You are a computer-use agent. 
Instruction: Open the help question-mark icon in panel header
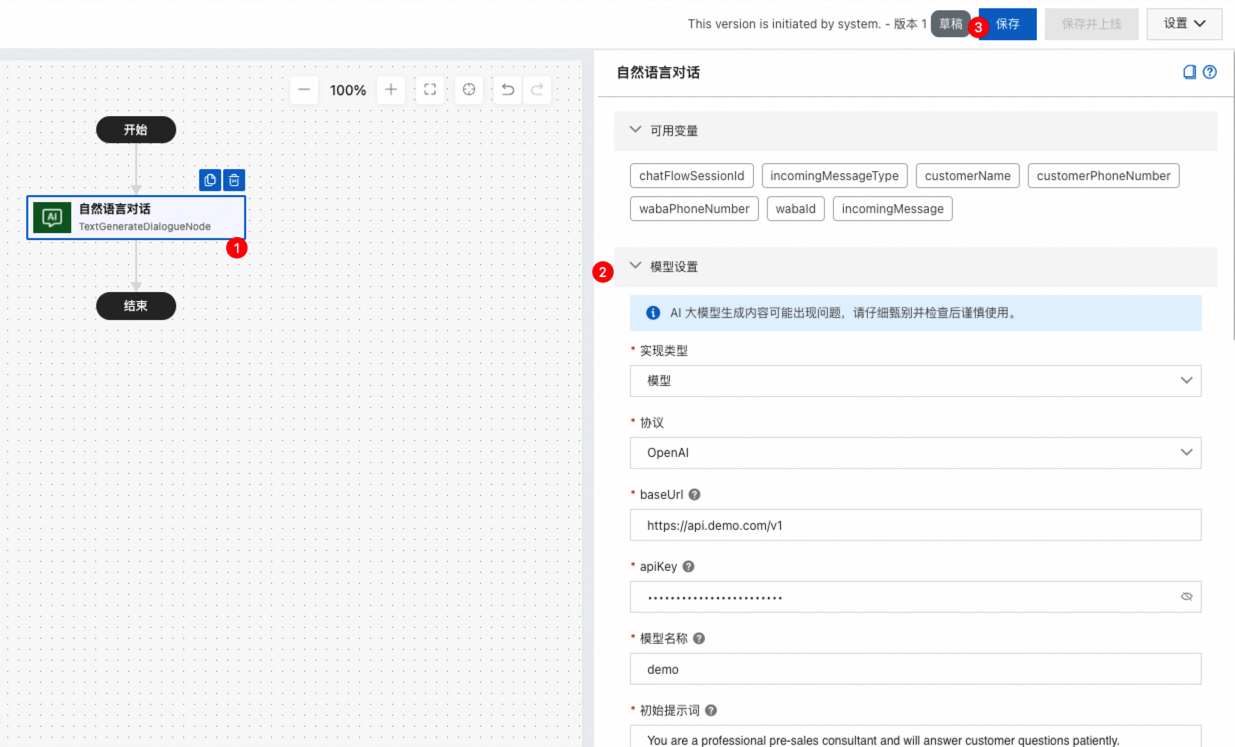click(x=1210, y=72)
